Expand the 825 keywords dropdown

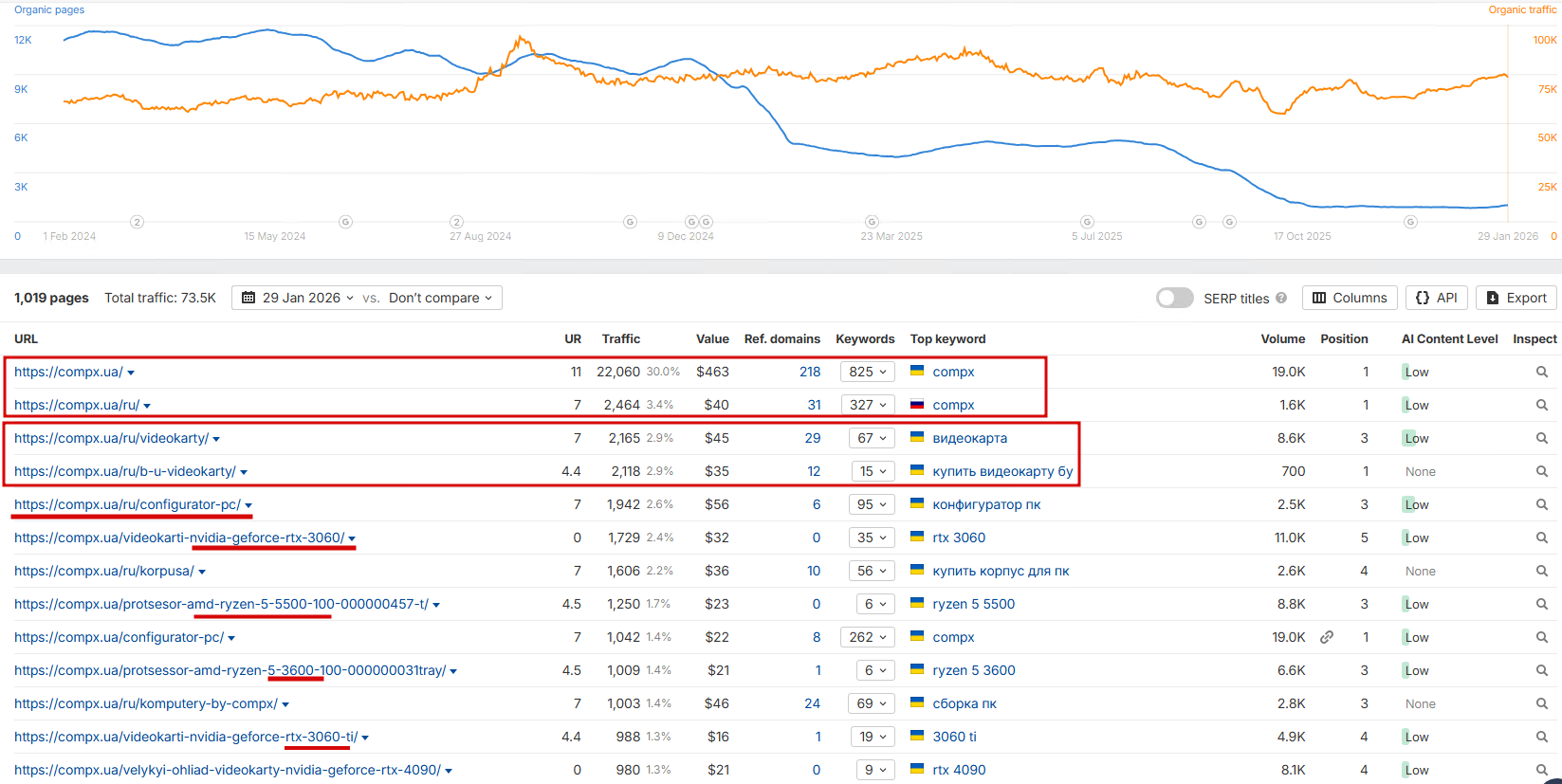coord(868,372)
